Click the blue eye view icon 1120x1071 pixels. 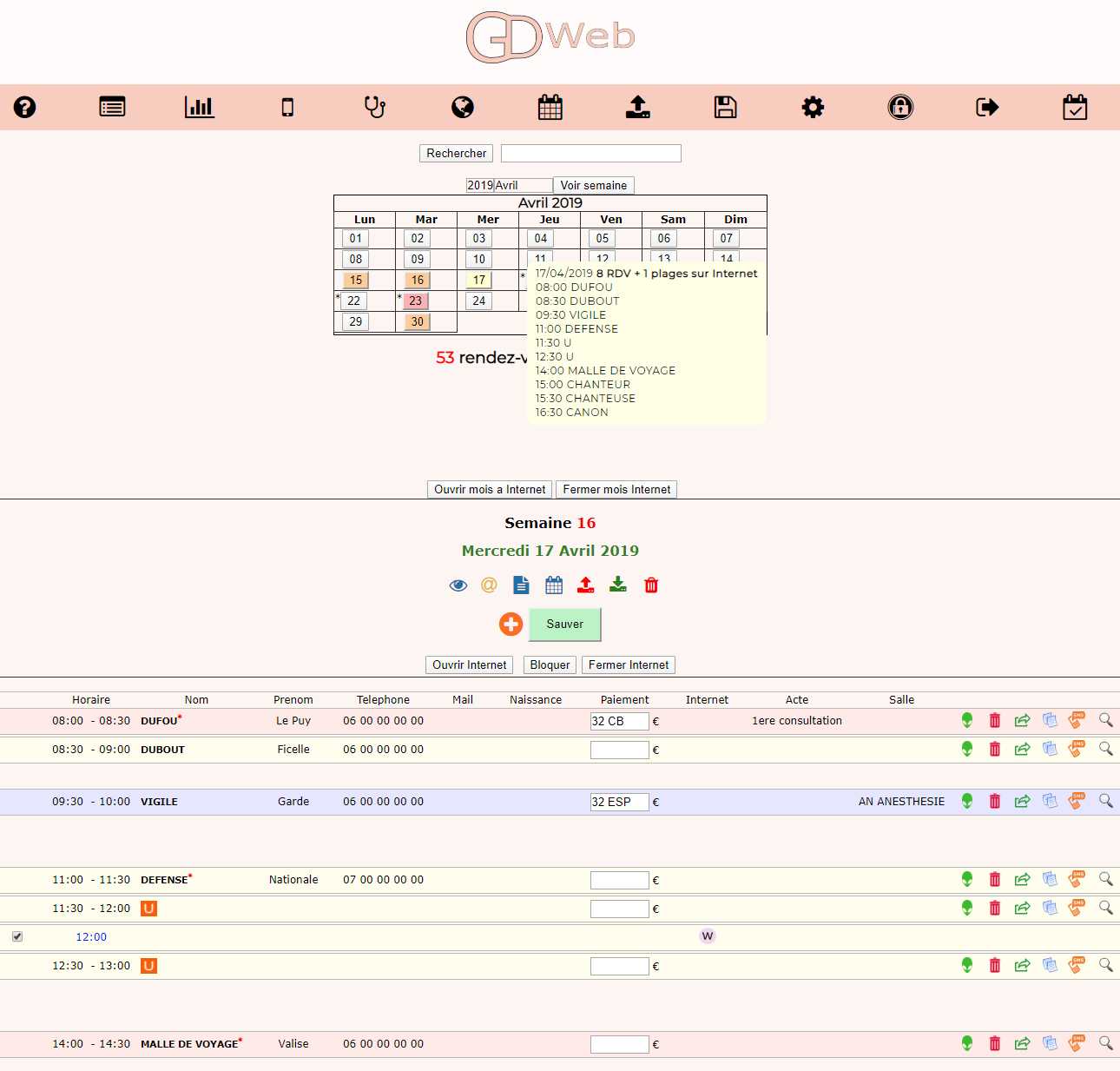point(458,585)
